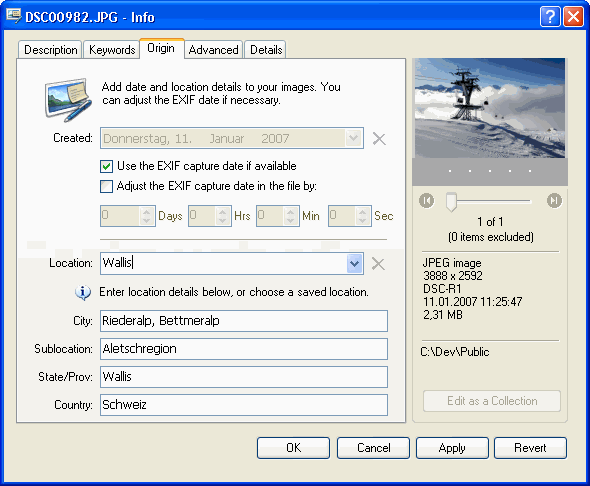The image size is (590, 486).
Task: Clear the Created date with X icon
Action: point(379,139)
